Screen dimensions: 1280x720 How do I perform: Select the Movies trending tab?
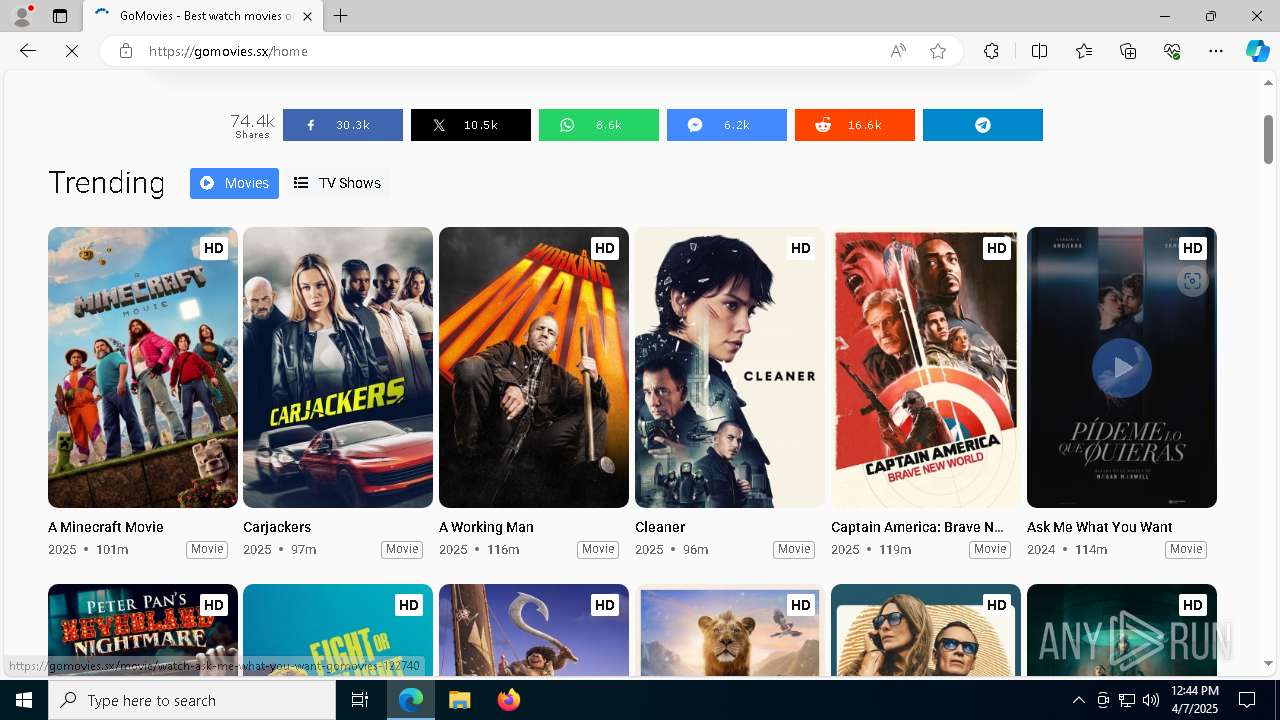tap(234, 183)
